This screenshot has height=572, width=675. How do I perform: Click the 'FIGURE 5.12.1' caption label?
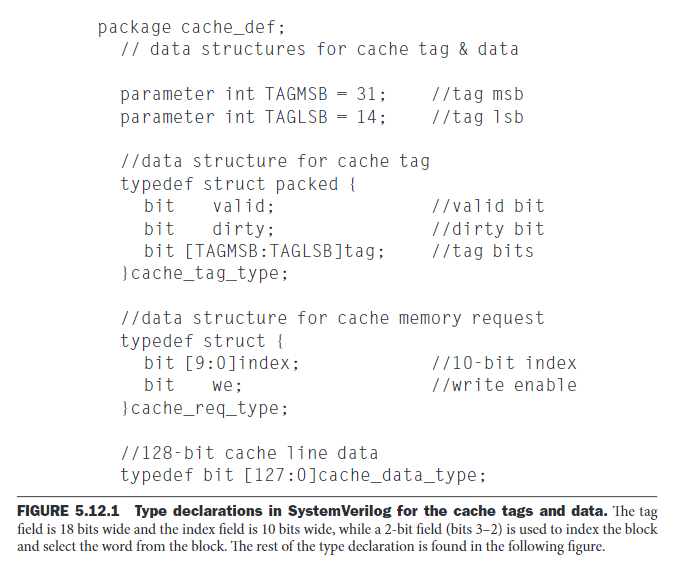(68, 511)
